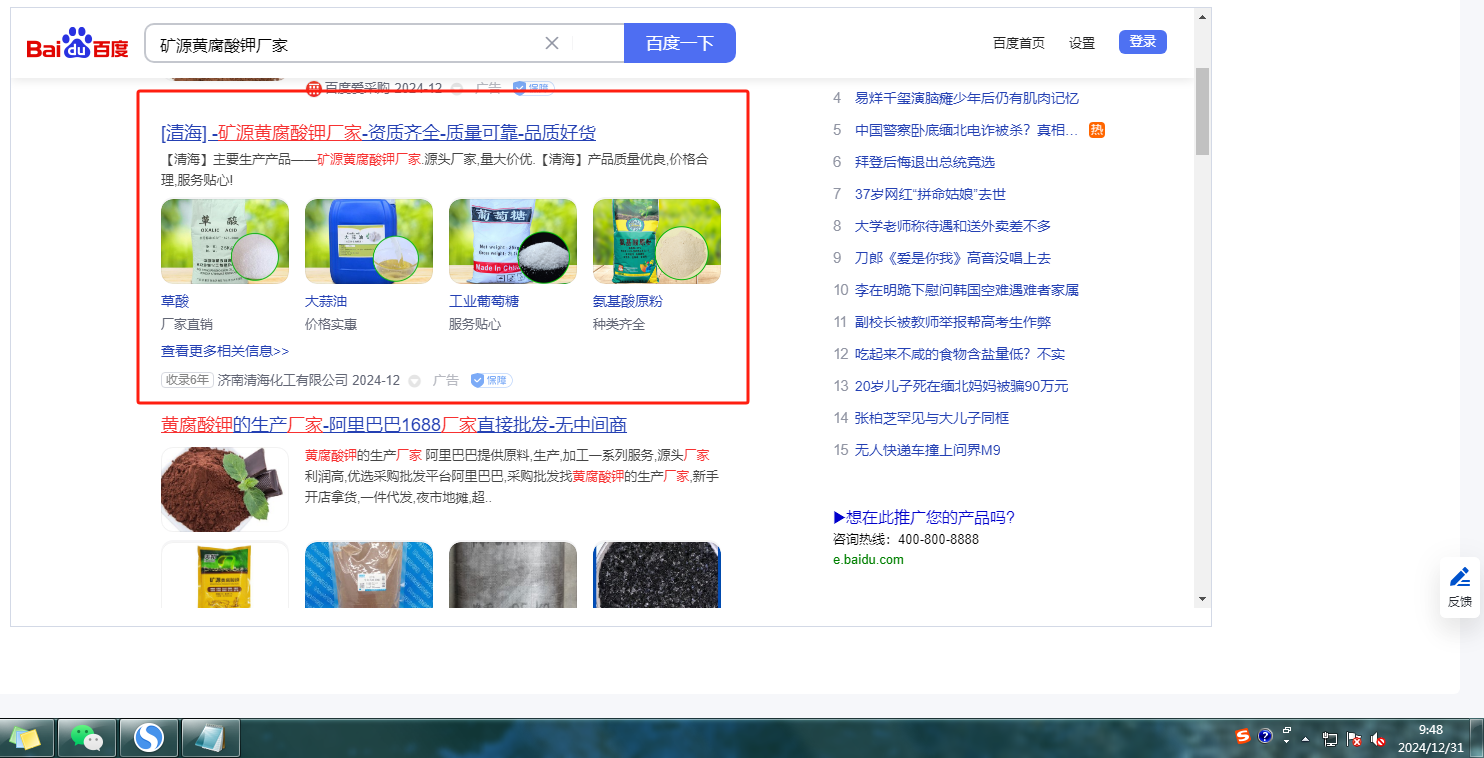Image resolution: width=1484 pixels, height=758 pixels.
Task: Click the 保障 shield badge beside 济南清海化工
Action: coord(491,380)
